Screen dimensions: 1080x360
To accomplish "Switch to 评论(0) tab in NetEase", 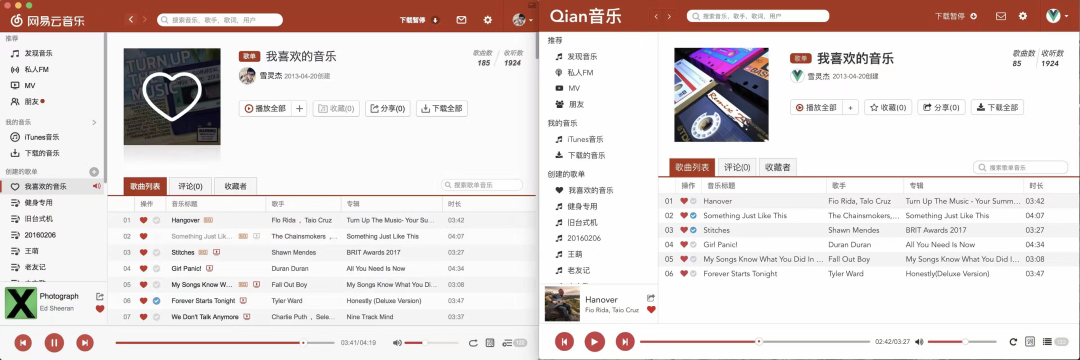I will tap(190, 186).
